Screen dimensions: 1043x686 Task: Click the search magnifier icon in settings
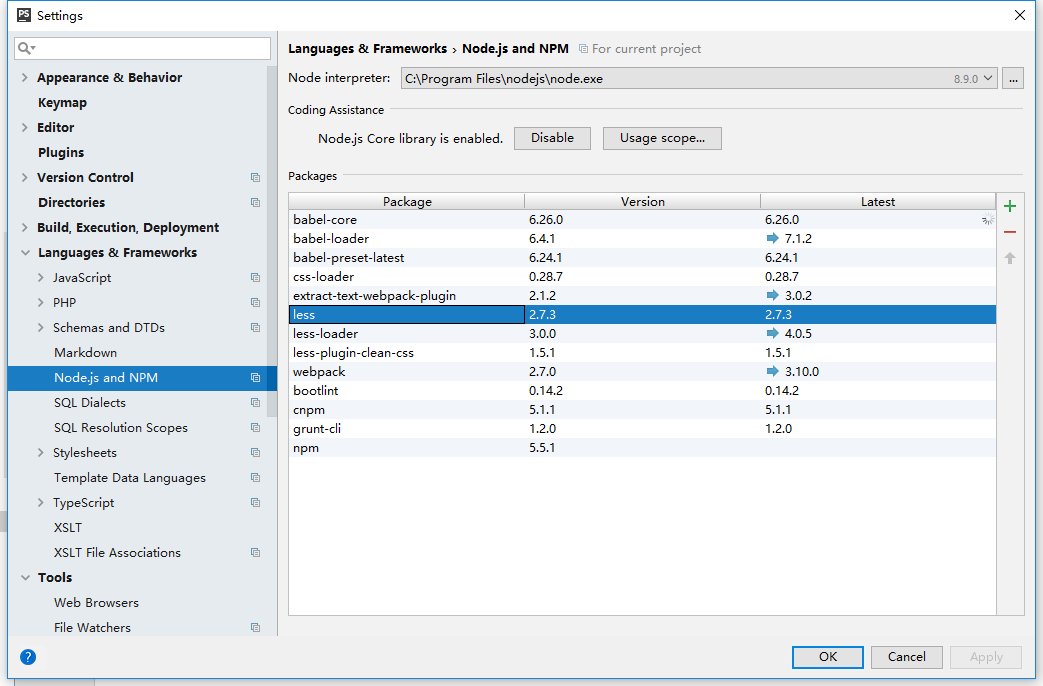26,48
